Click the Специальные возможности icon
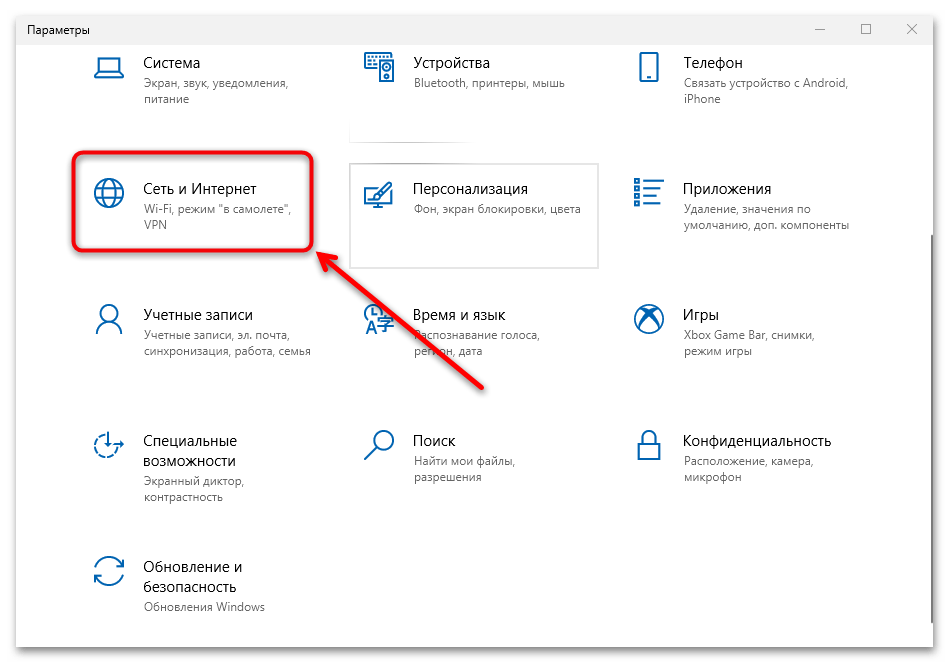 click(107, 445)
